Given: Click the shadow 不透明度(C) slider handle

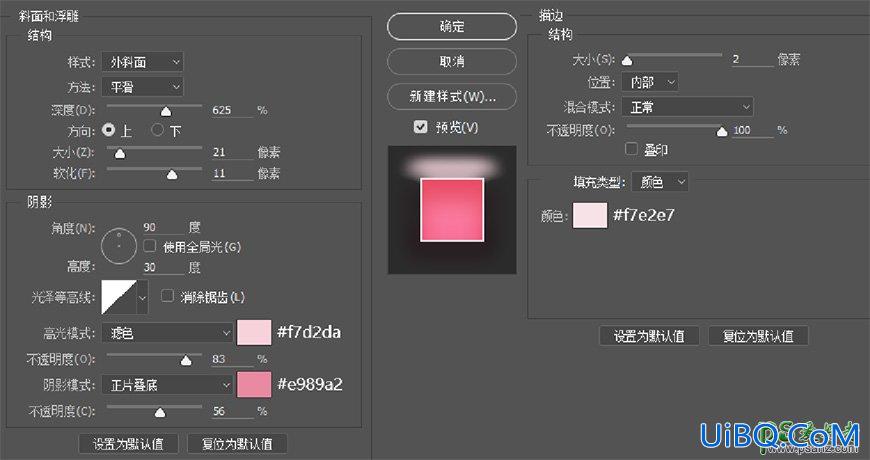Looking at the screenshot, I should pyautogui.click(x=160, y=412).
